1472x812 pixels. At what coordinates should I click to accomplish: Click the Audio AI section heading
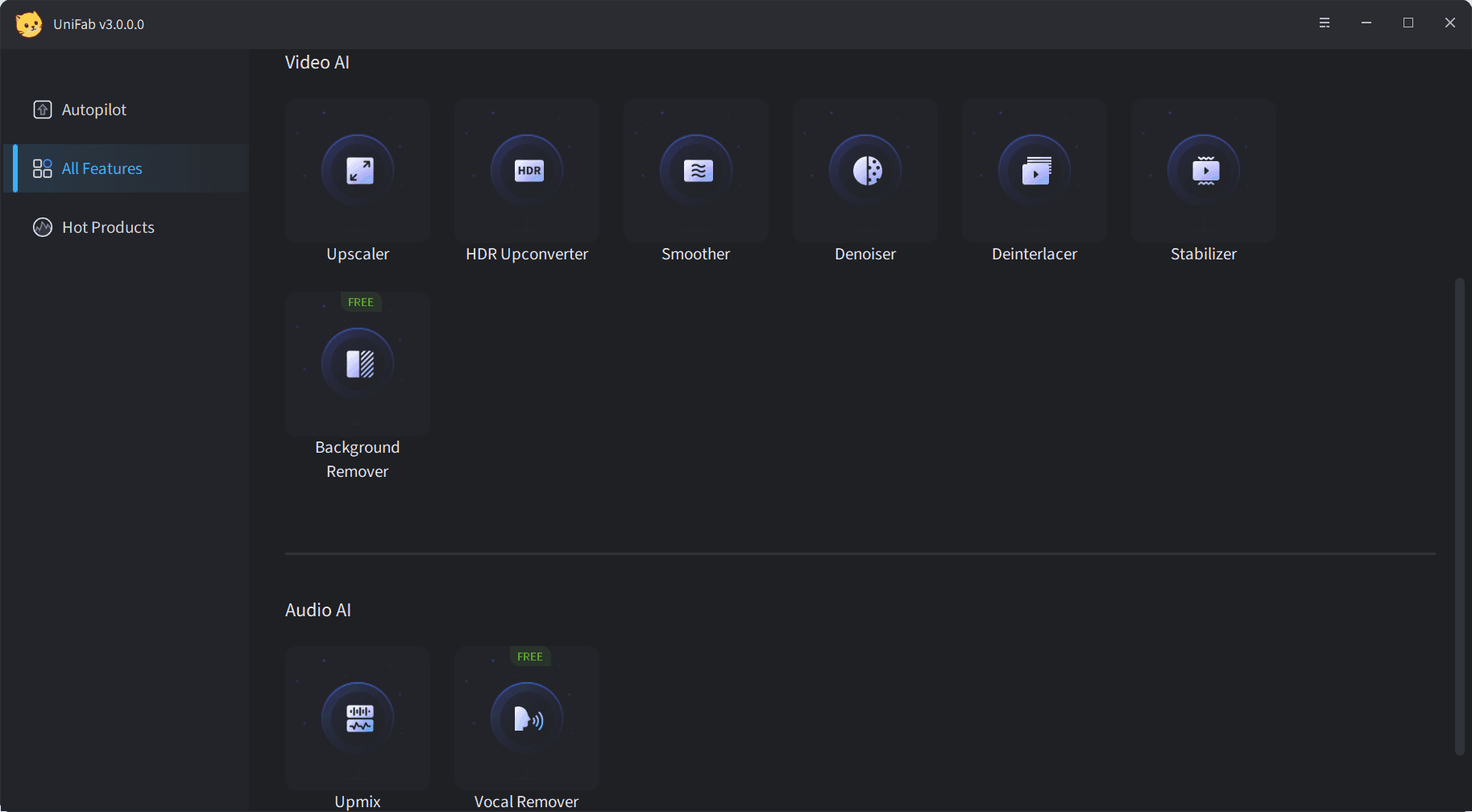coord(318,611)
